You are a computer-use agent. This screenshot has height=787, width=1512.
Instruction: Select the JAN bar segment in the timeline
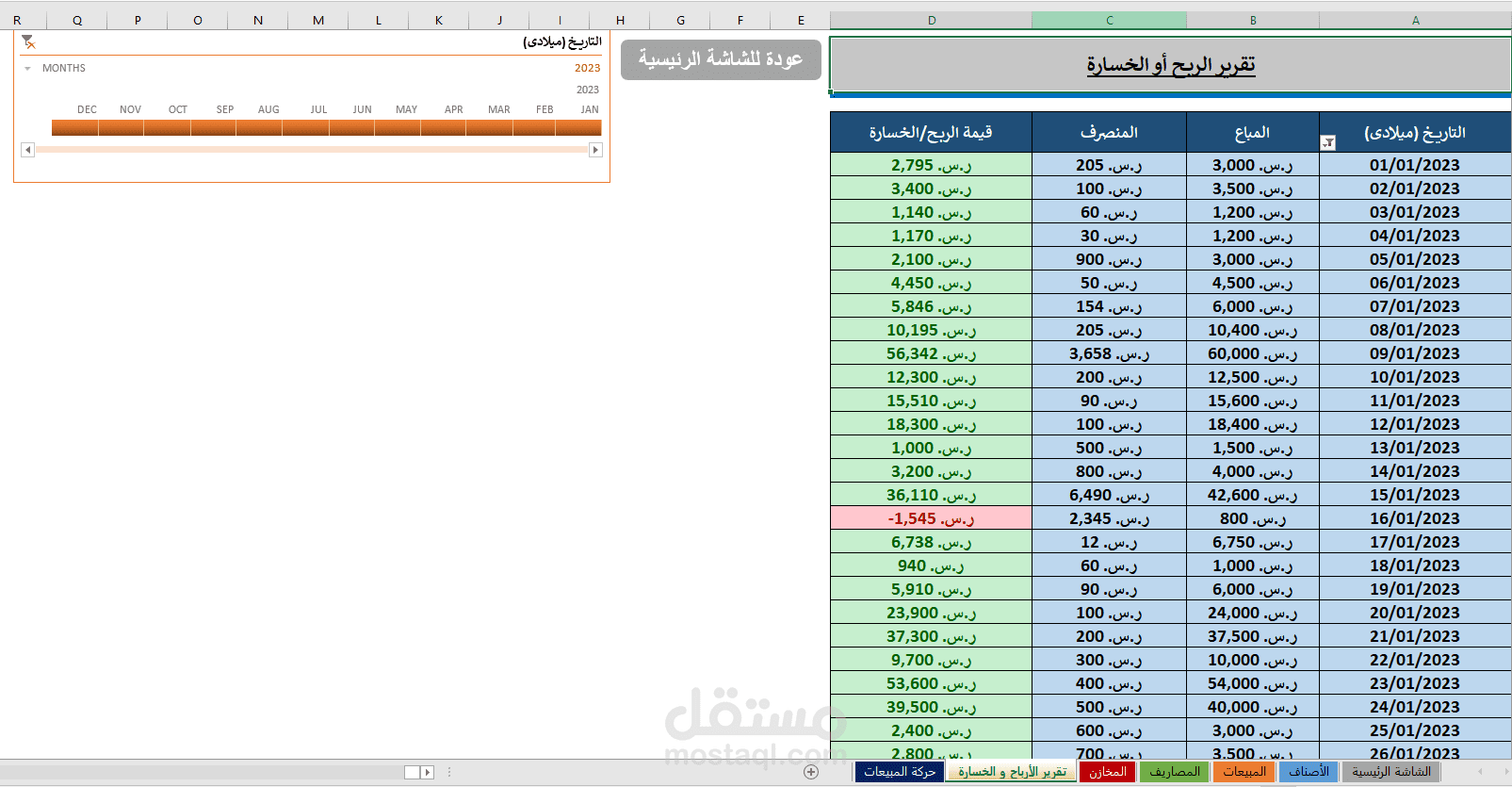tap(578, 128)
